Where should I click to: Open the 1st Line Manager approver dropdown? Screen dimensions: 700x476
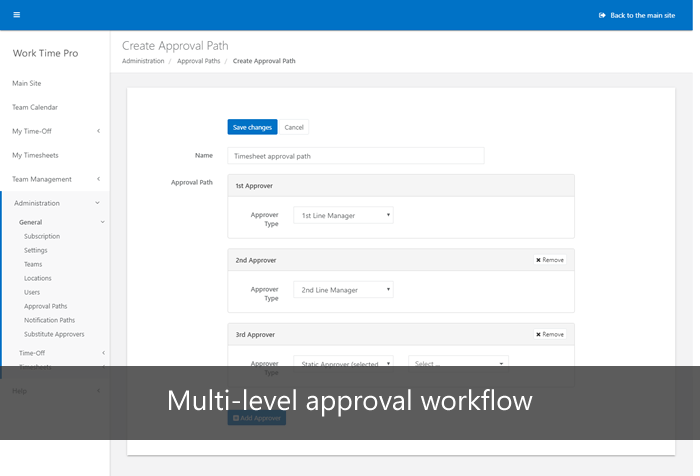click(x=343, y=215)
